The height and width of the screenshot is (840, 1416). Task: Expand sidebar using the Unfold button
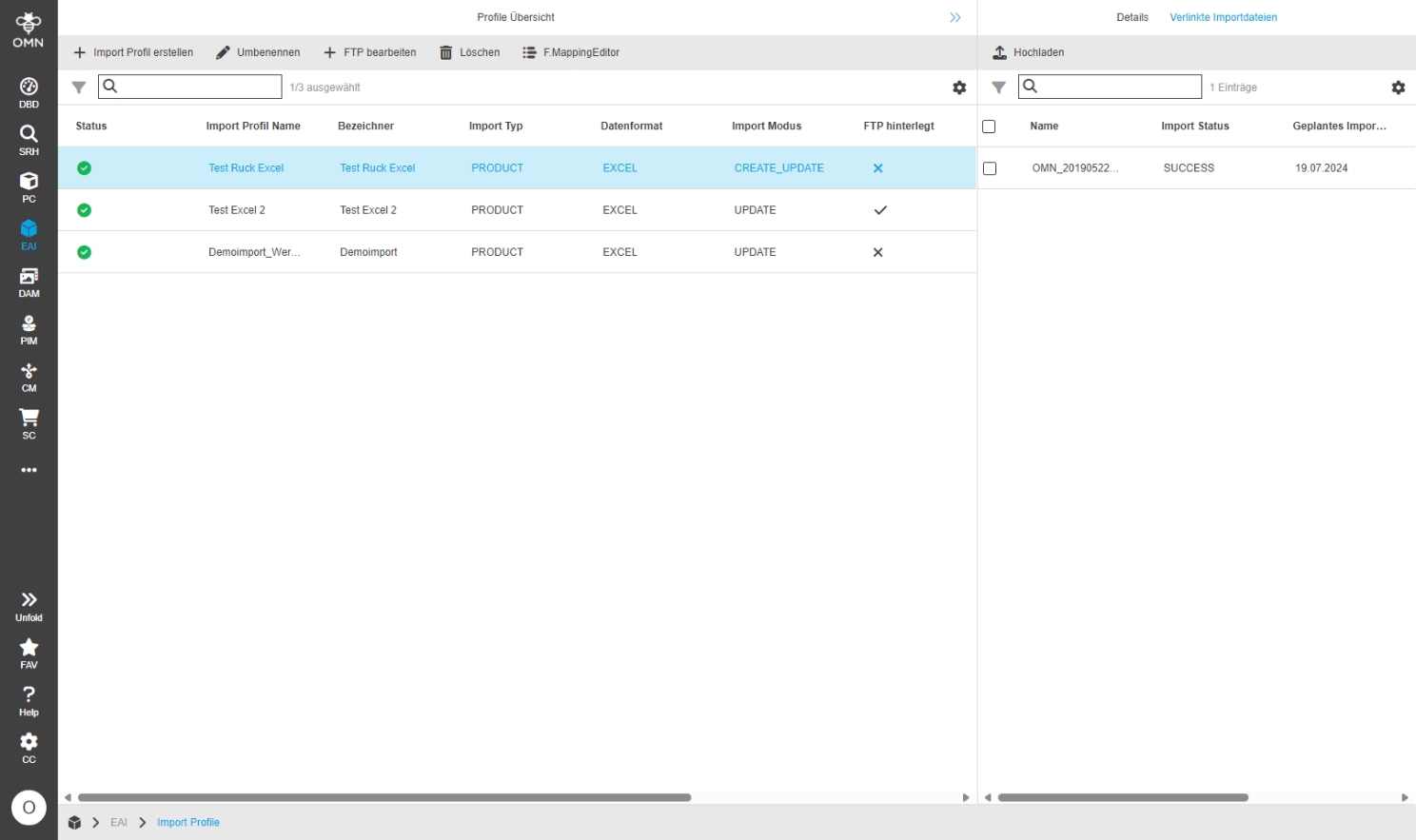click(x=29, y=605)
